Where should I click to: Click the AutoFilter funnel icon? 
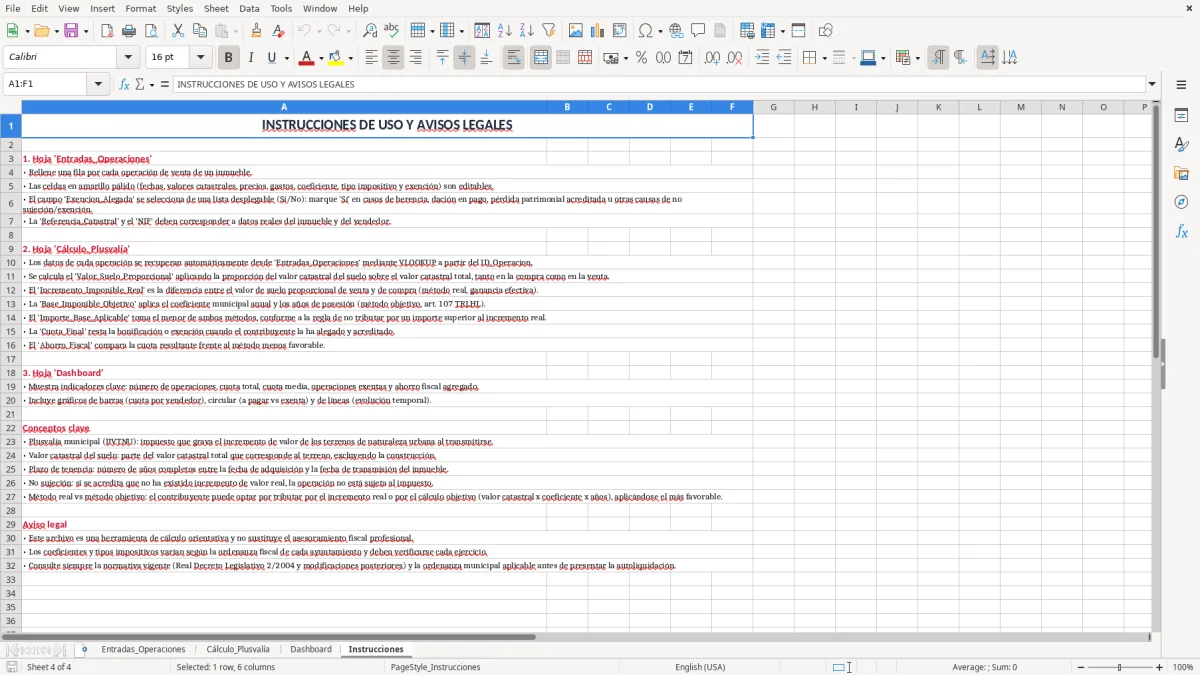(549, 31)
